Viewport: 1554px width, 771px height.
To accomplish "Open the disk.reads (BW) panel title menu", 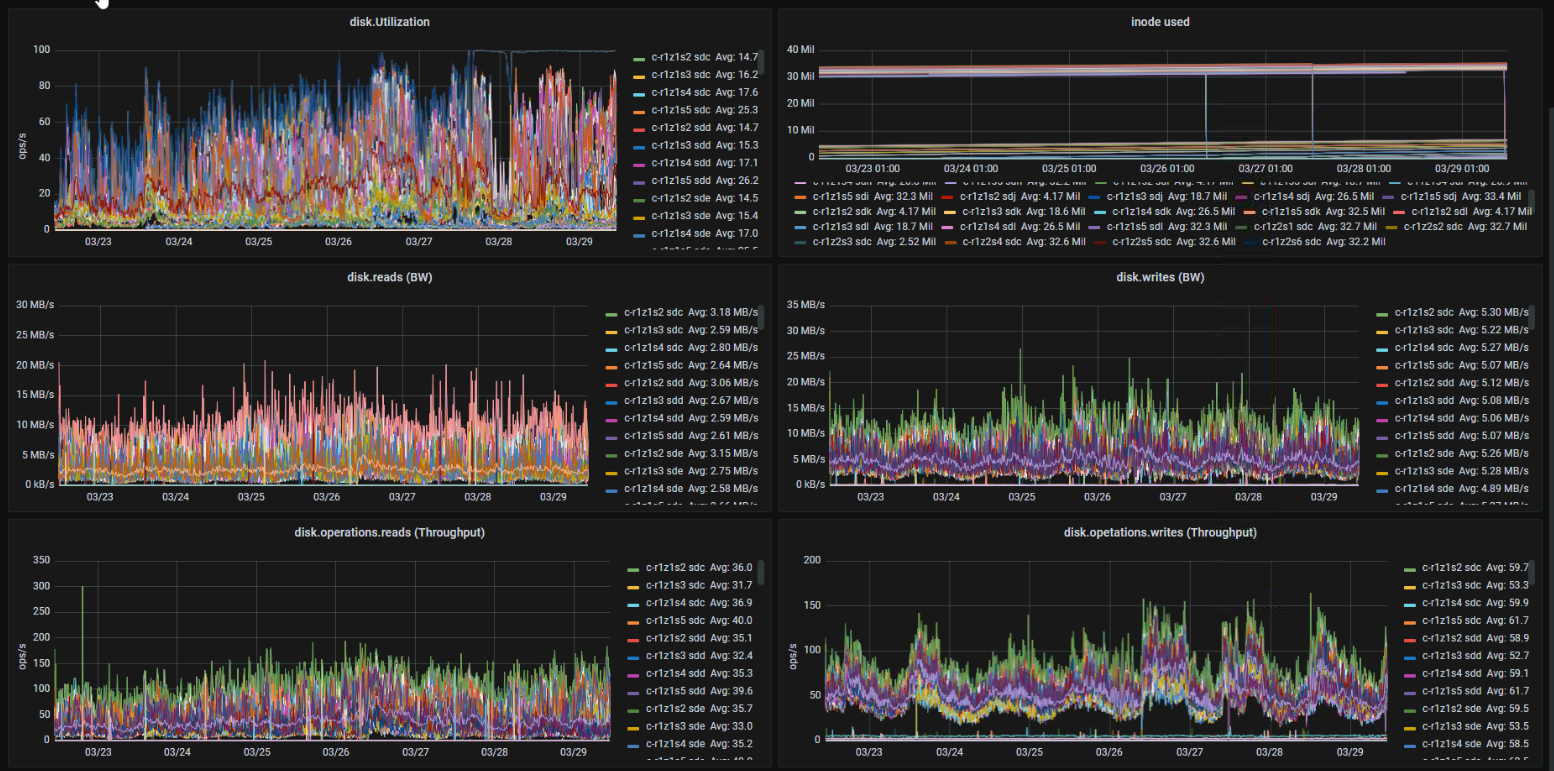I will [391, 277].
